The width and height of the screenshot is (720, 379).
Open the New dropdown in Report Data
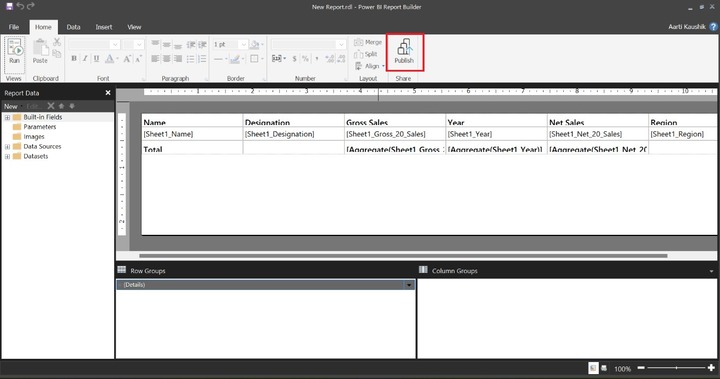point(13,106)
